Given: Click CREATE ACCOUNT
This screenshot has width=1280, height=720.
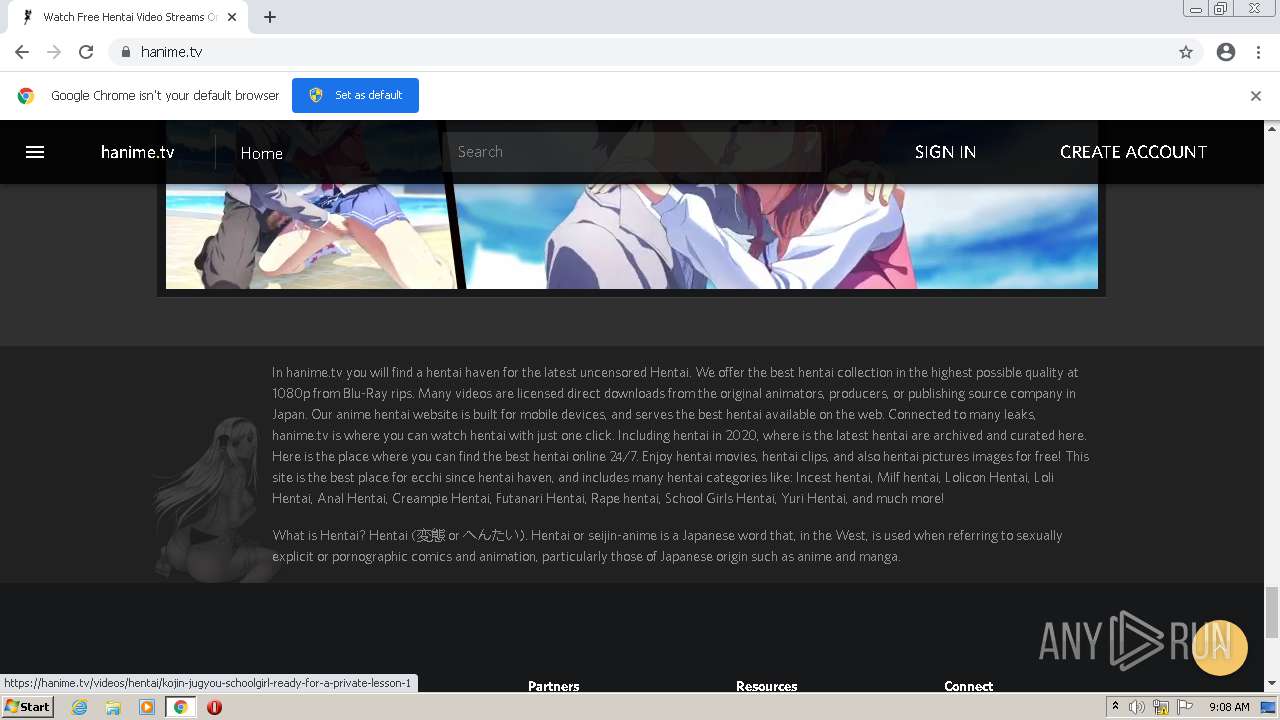Looking at the screenshot, I should pyautogui.click(x=1133, y=152).
